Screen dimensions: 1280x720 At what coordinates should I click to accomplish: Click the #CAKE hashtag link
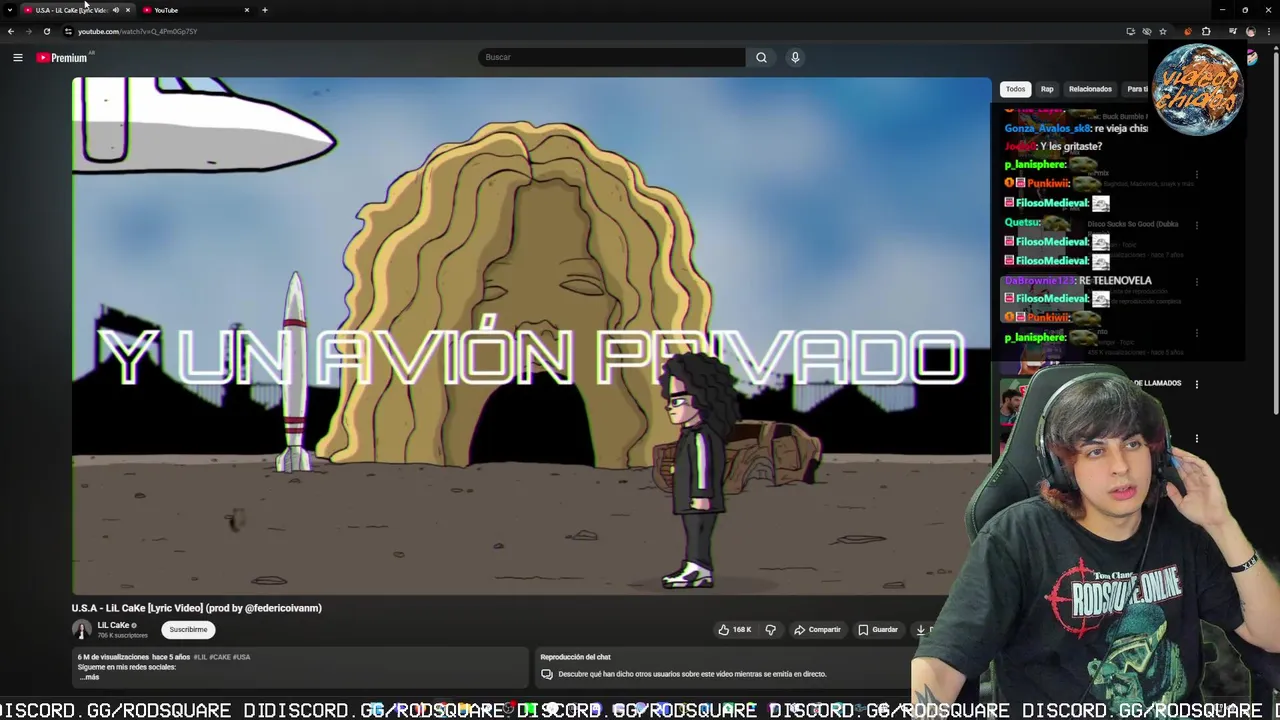220,657
